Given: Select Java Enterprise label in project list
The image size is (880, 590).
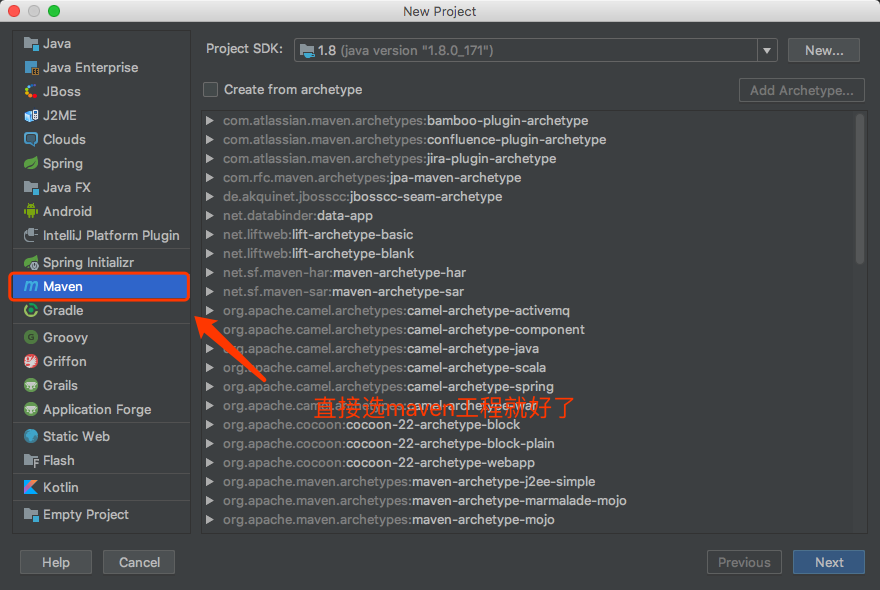Looking at the screenshot, I should coord(90,68).
